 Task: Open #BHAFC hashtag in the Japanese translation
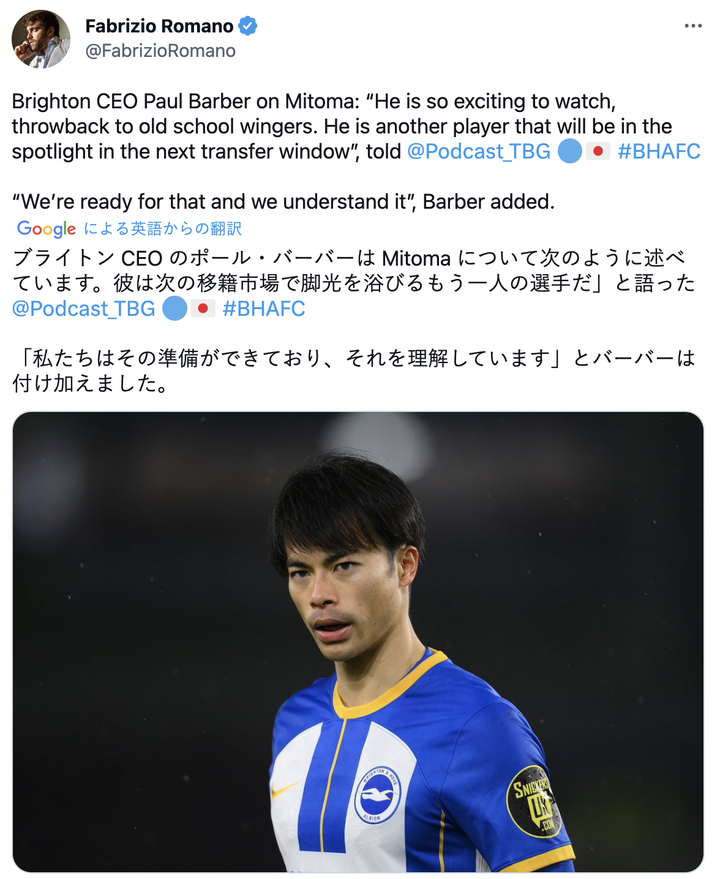pyautogui.click(x=264, y=309)
